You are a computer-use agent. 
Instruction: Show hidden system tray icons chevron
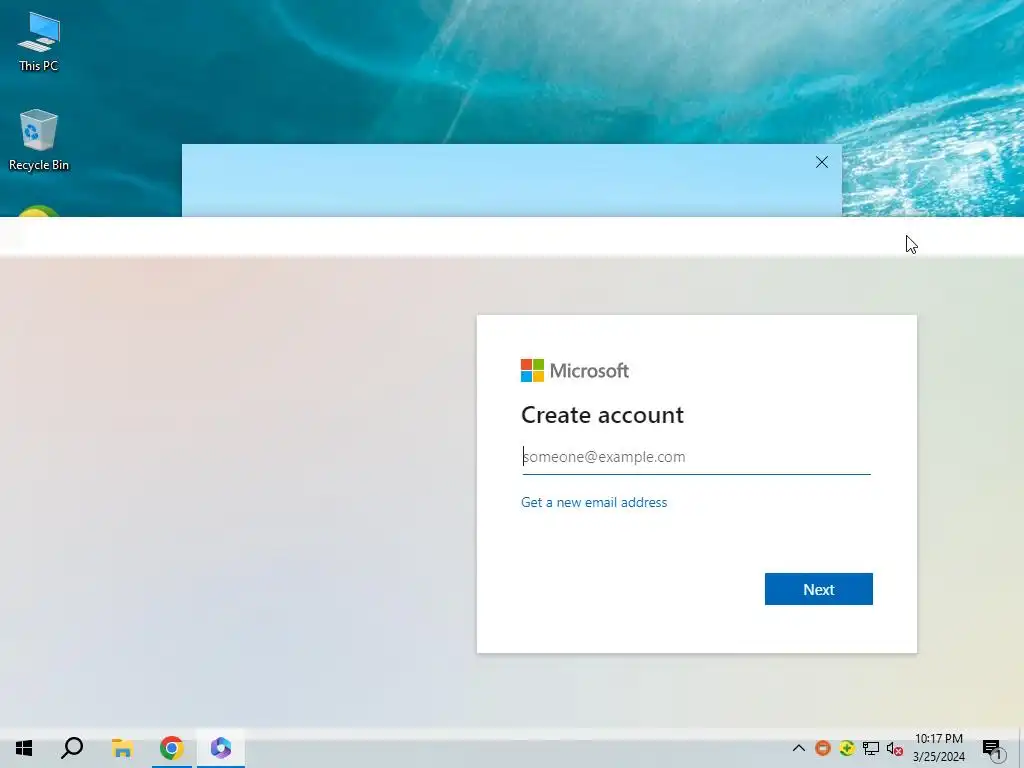798,748
